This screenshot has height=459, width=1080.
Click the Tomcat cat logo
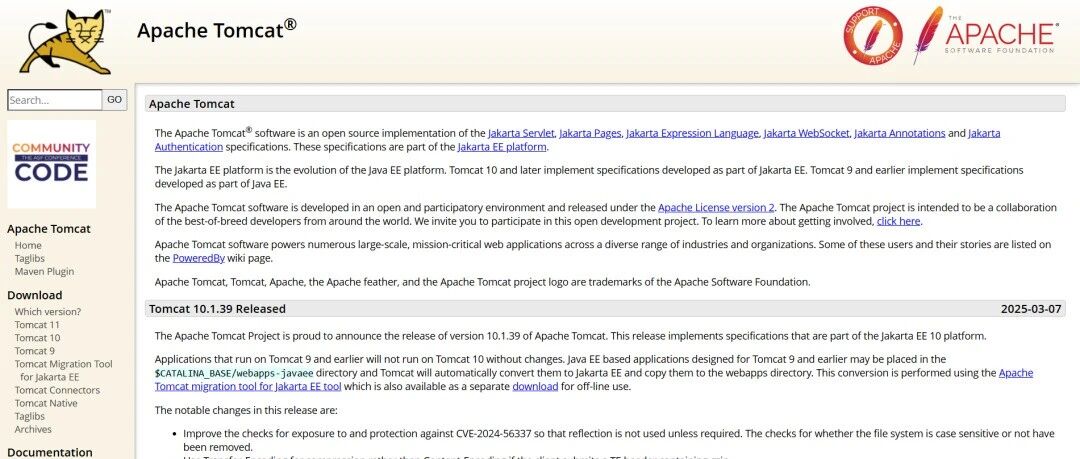[65, 41]
